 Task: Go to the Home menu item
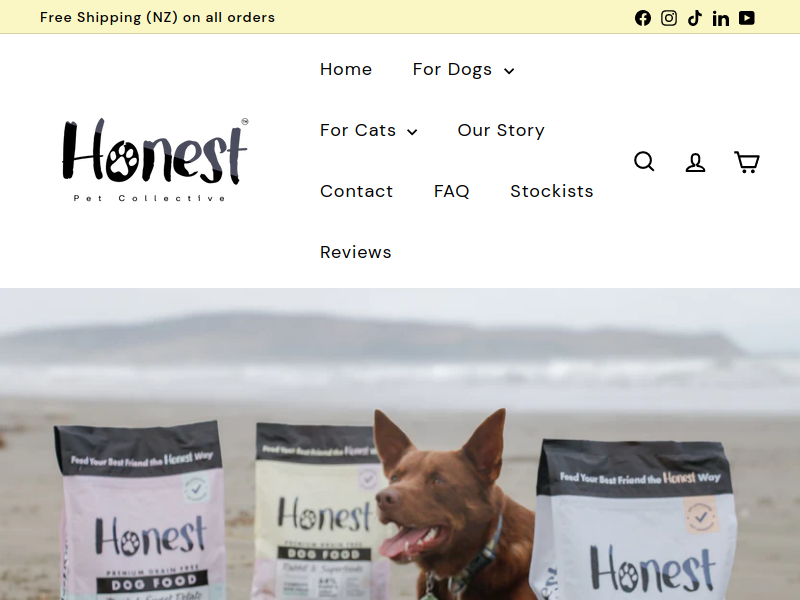[346, 69]
